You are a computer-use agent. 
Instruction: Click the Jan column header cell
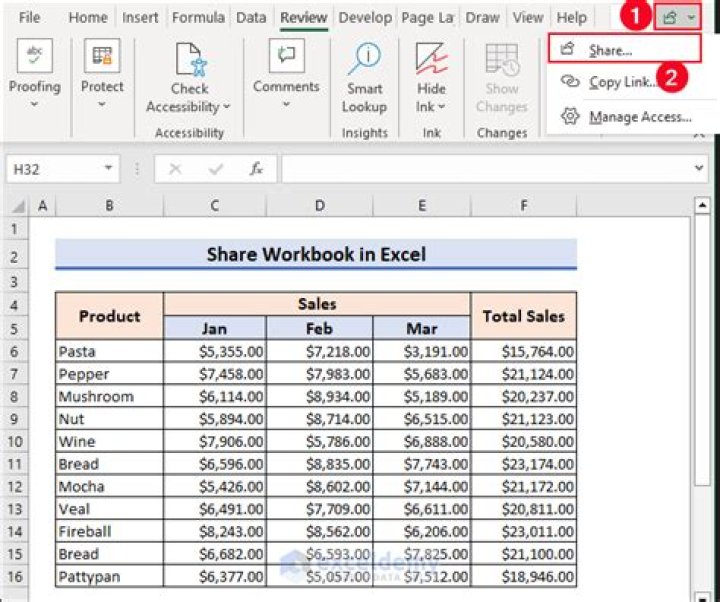tap(214, 328)
